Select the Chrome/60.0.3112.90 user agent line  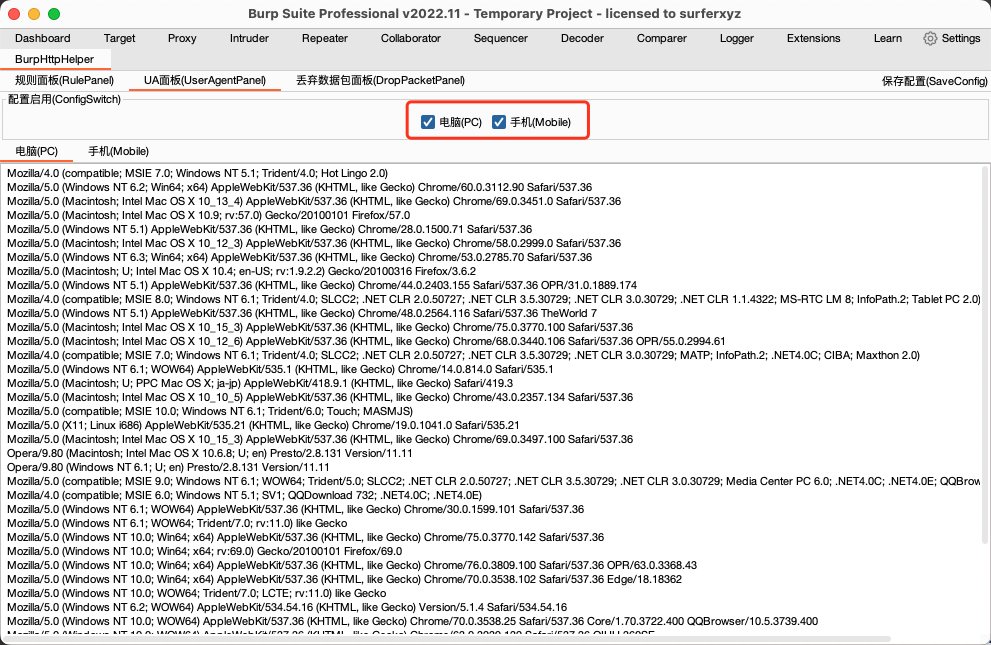pos(300,187)
